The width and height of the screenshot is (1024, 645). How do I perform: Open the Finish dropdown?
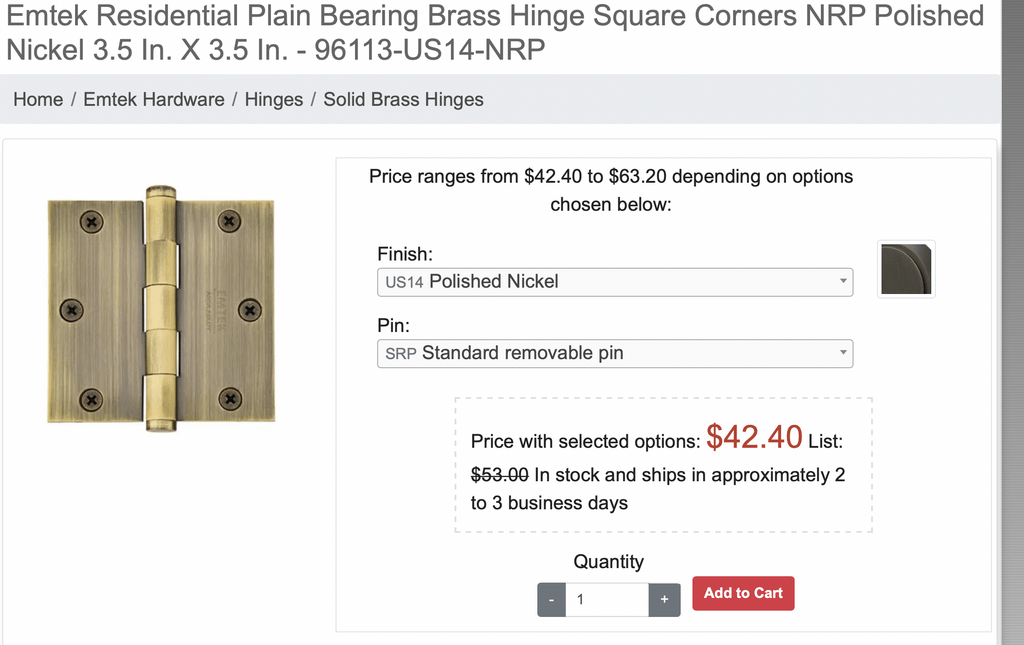[x=615, y=282]
